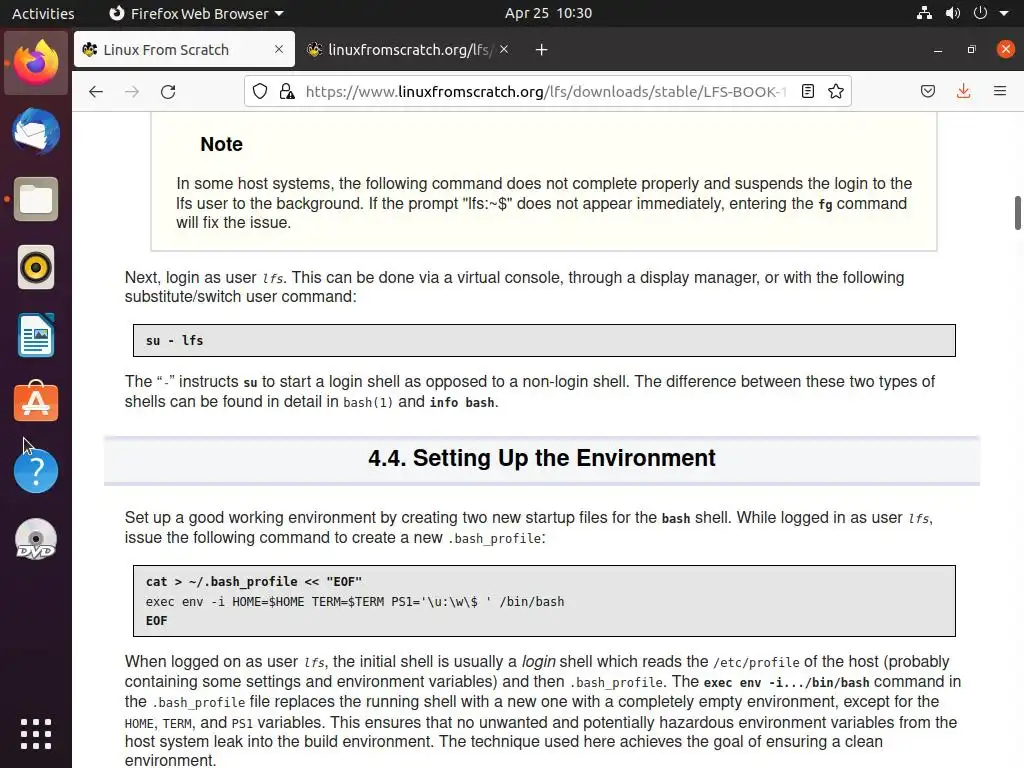1024x768 pixels.
Task: Open the Files manager from dock
Action: coord(36,199)
